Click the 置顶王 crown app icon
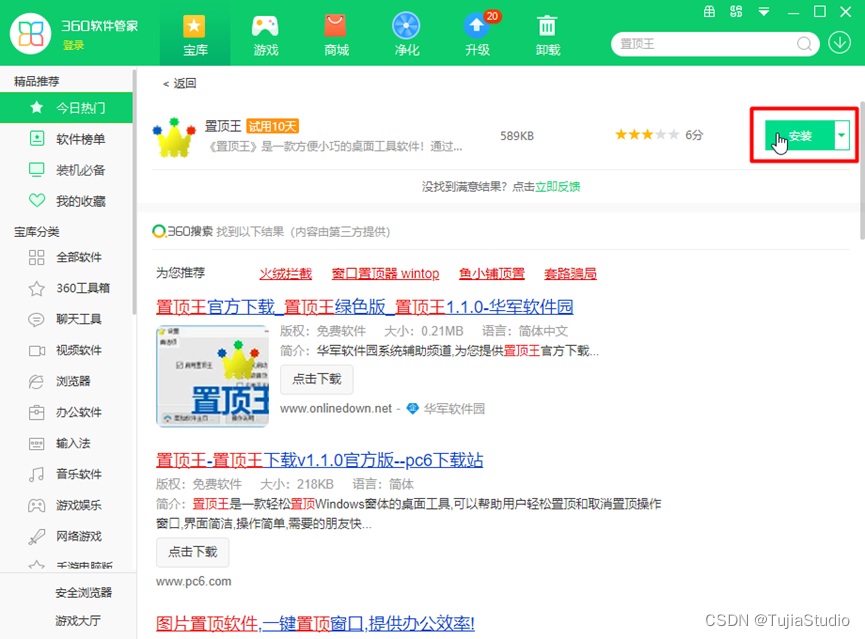The width and height of the screenshot is (865, 639). (x=174, y=137)
